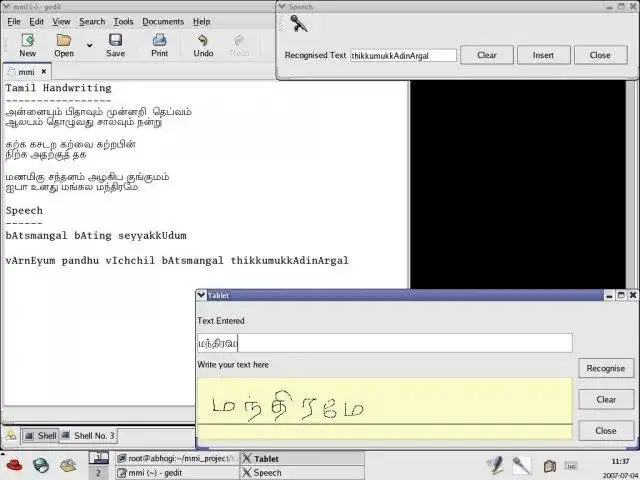Click the pen tablet tray icon

(496, 465)
